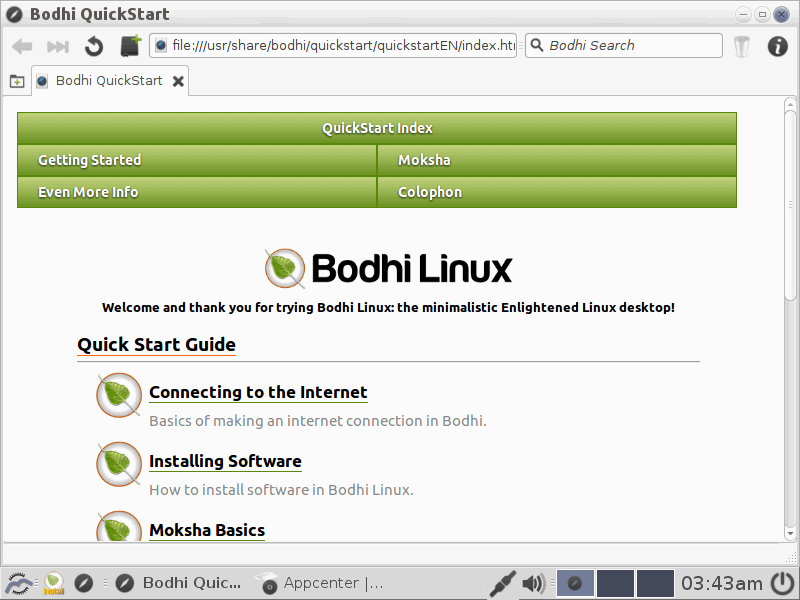Open the QuickStart Index header
This screenshot has height=600, width=800.
[x=377, y=128]
